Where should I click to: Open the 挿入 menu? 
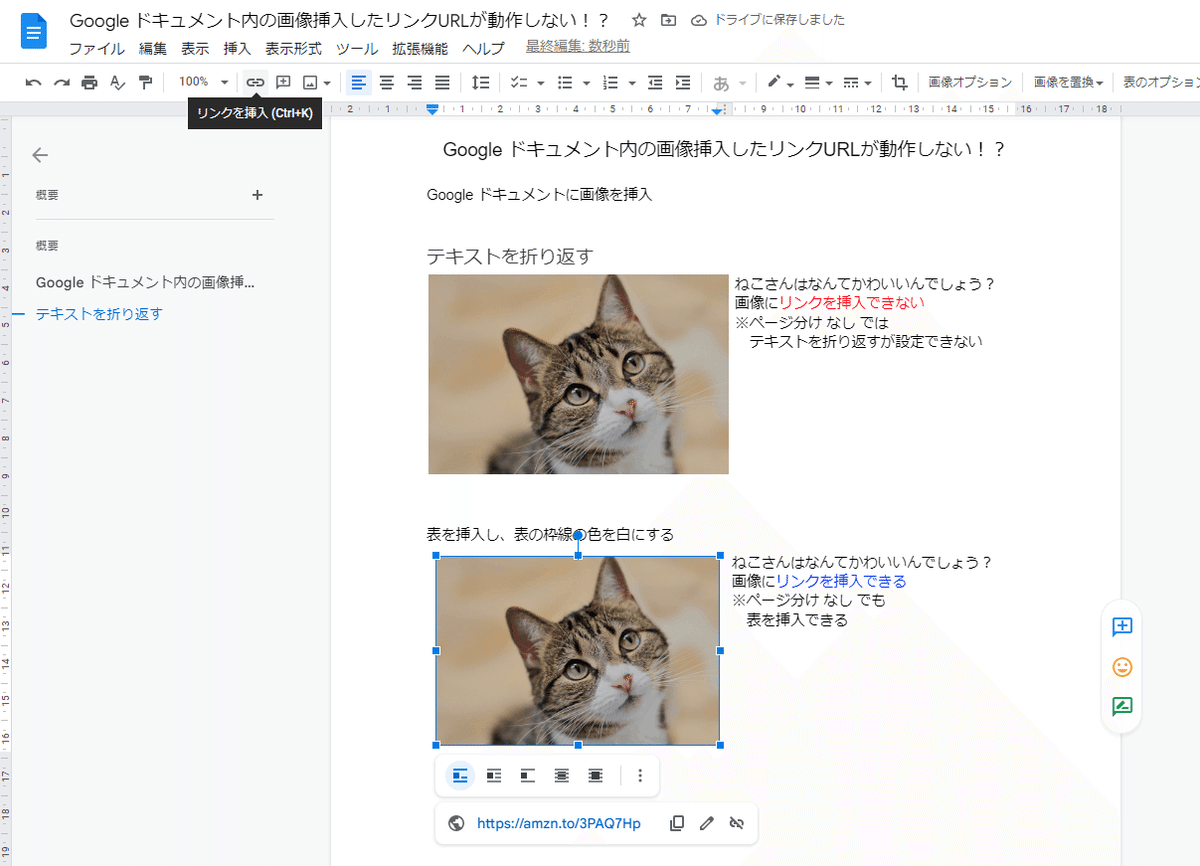[x=237, y=47]
